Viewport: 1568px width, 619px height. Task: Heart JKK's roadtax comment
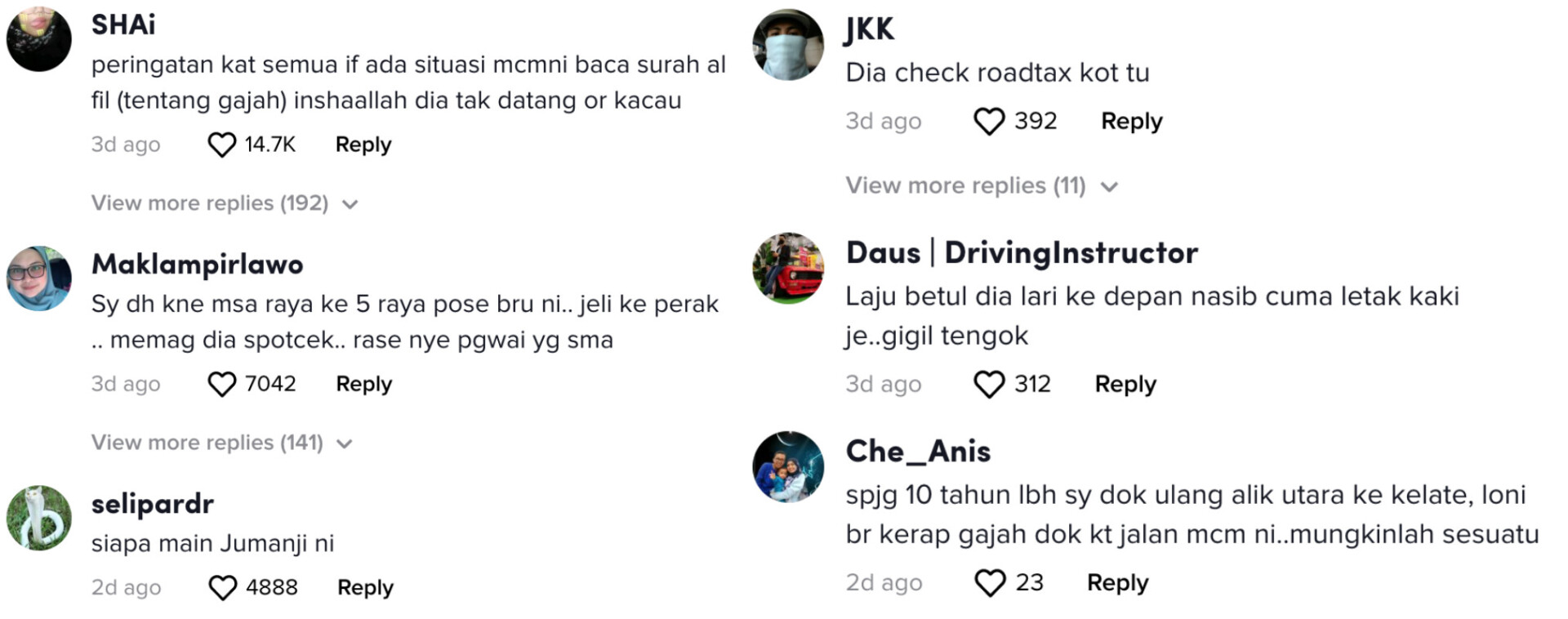pyautogui.click(x=989, y=122)
